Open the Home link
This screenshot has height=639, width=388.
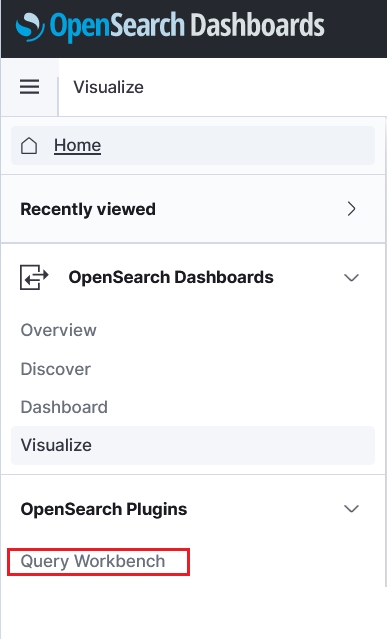pos(77,145)
